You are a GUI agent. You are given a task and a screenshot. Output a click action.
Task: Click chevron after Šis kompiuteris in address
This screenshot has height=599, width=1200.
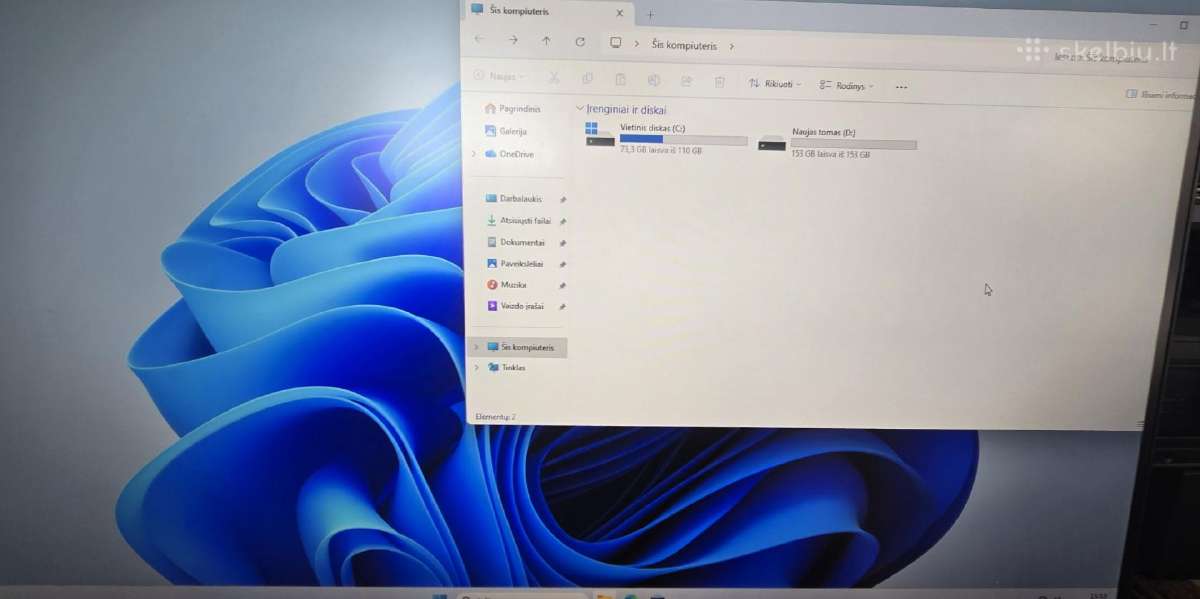(x=732, y=46)
